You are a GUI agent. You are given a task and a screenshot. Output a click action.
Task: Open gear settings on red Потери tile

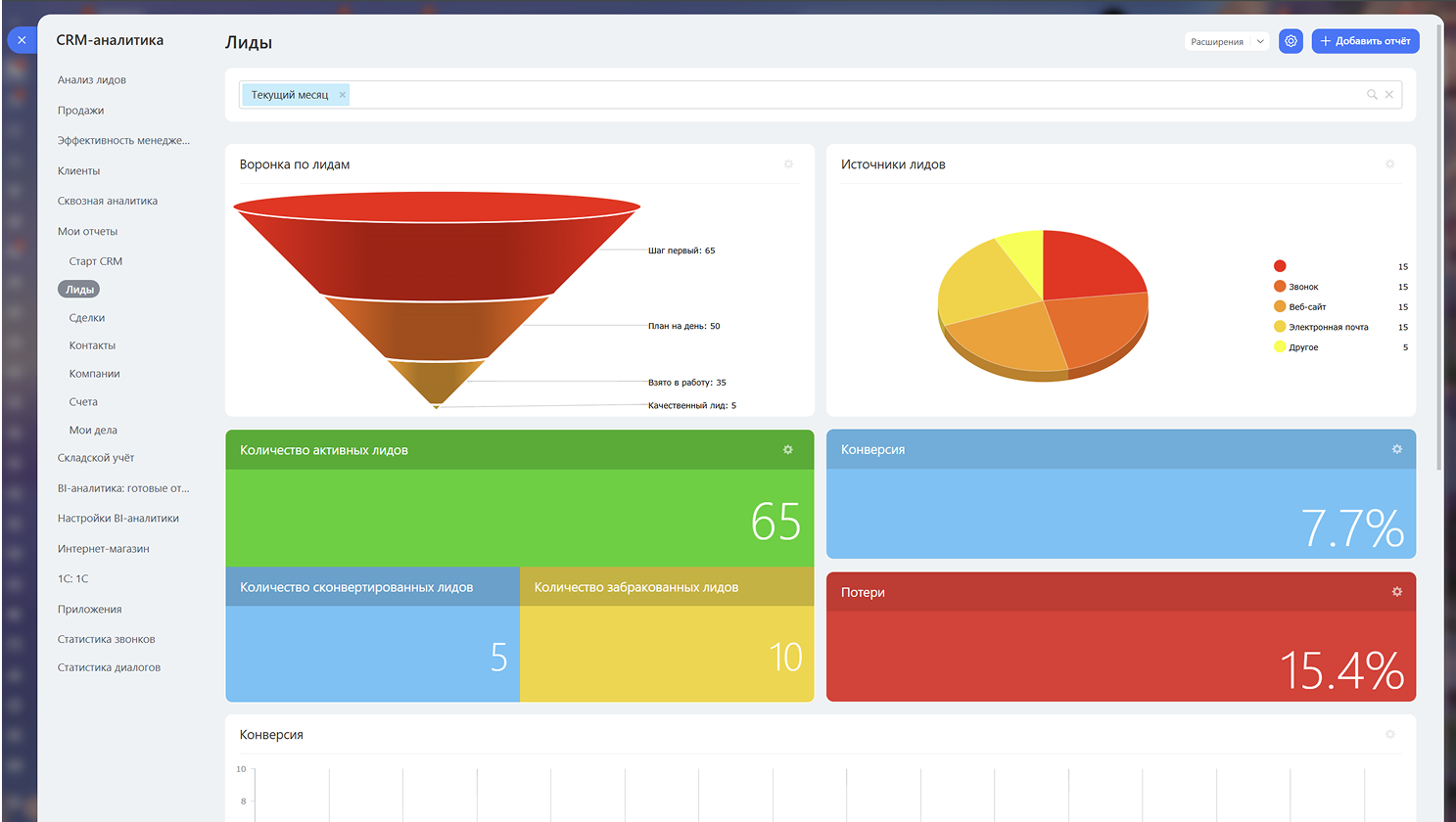tap(1397, 592)
